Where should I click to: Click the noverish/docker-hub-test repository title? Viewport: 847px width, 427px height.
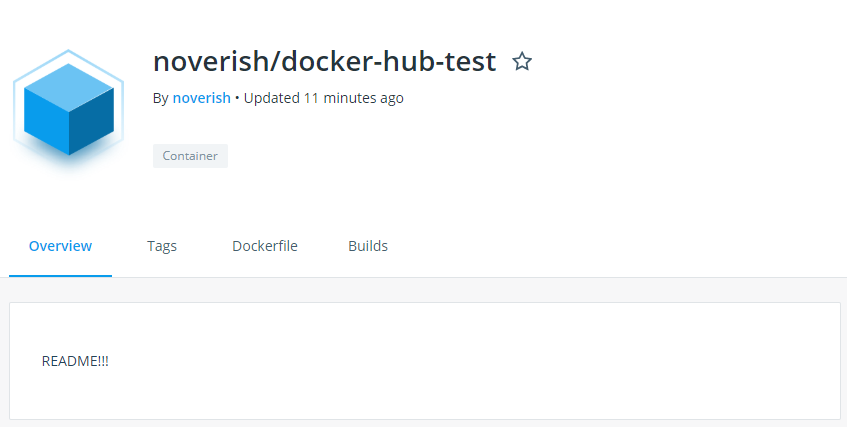(324, 62)
